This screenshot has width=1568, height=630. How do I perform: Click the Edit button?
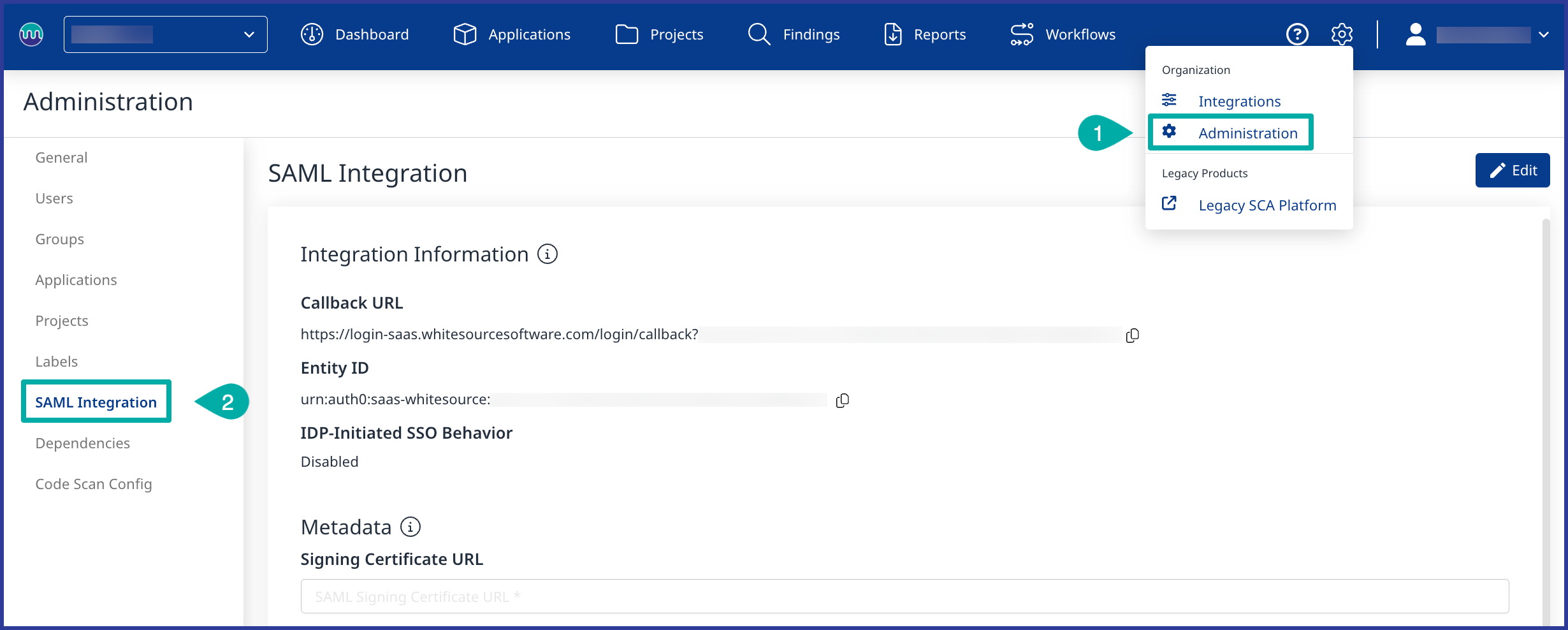click(x=1512, y=170)
